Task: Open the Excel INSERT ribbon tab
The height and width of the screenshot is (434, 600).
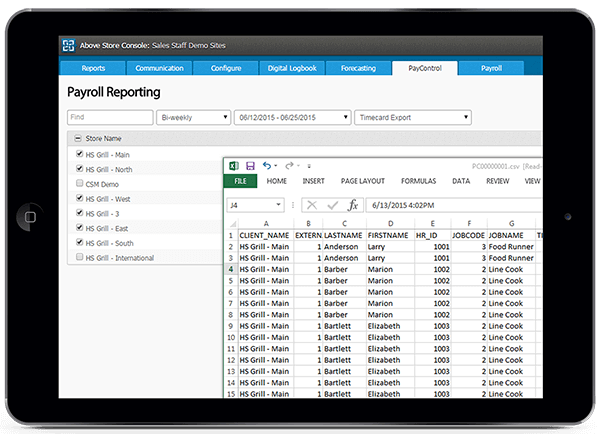Action: (313, 181)
